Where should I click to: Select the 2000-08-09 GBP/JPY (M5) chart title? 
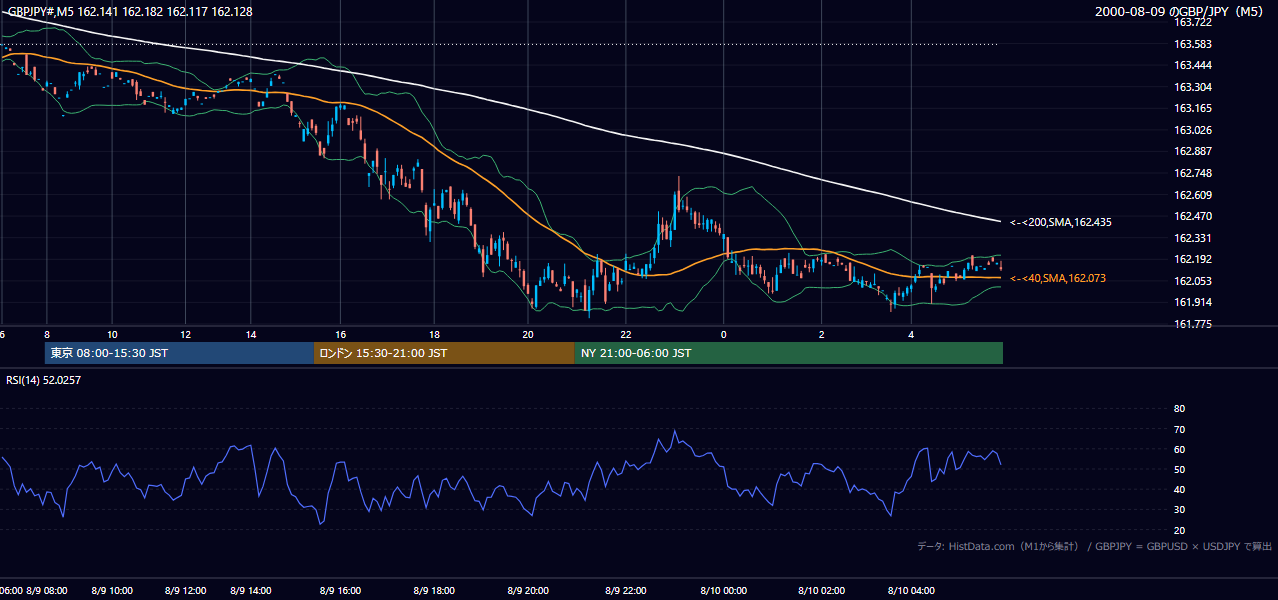pyautogui.click(x=1179, y=12)
